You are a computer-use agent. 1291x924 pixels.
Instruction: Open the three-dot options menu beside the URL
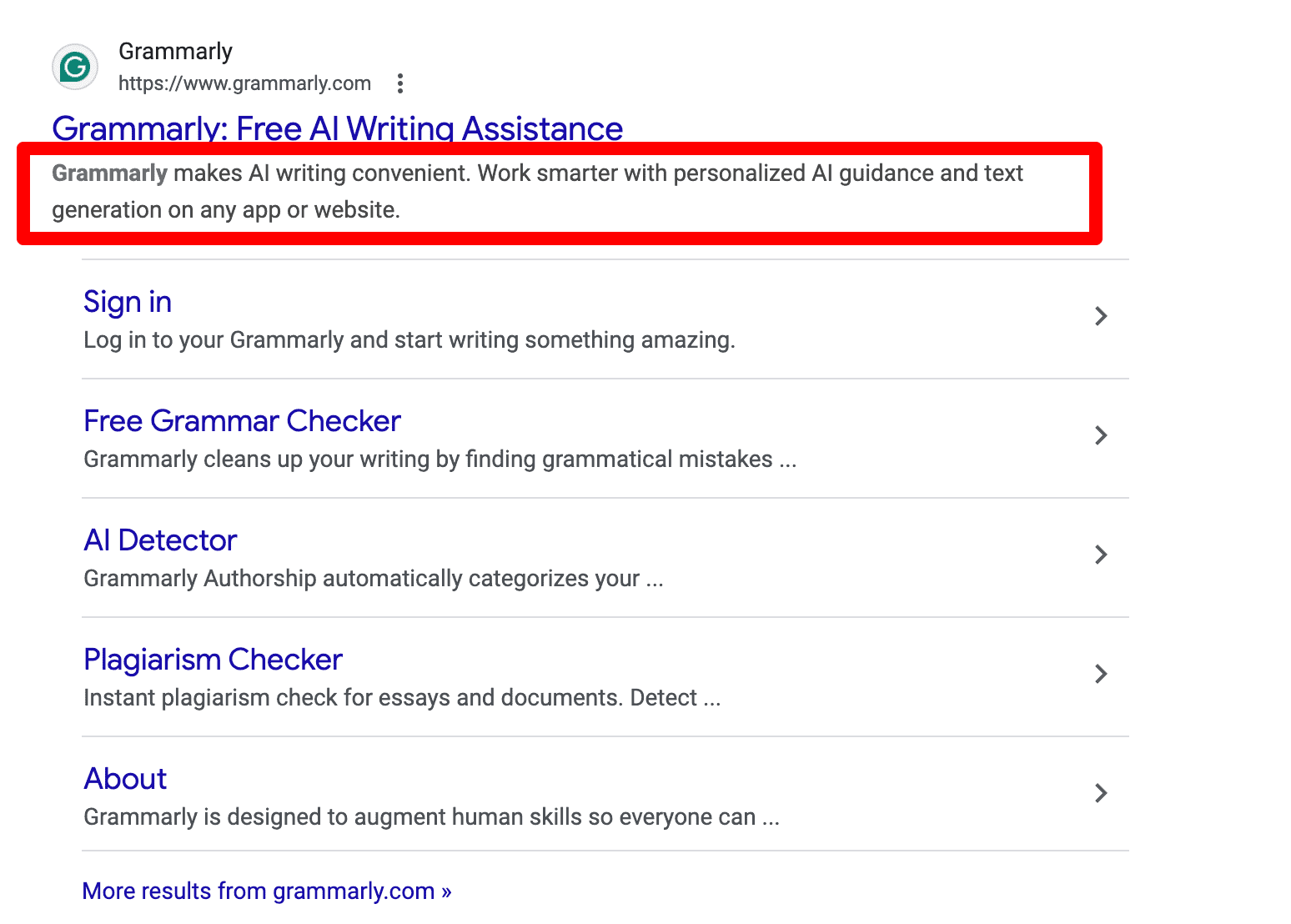tap(400, 83)
